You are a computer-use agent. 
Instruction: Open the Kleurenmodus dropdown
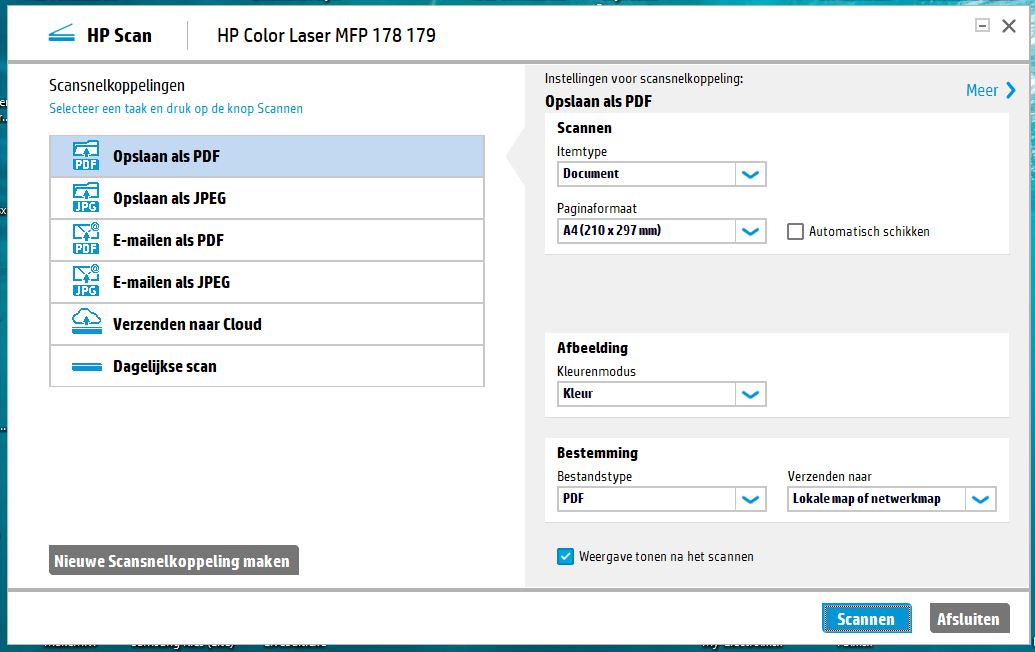coord(751,394)
